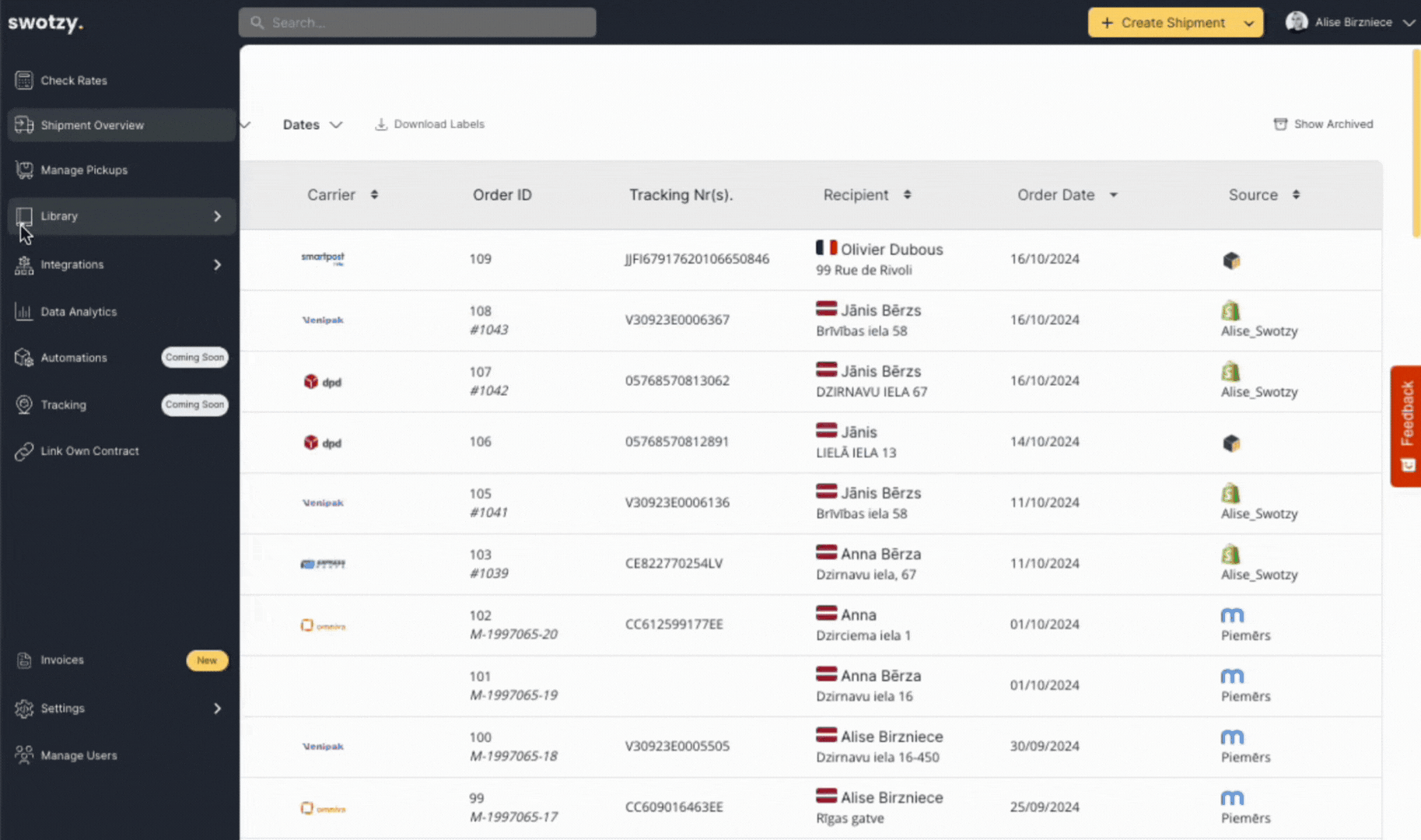Viewport: 1421px width, 840px height.
Task: Click Download Labels arrow icon
Action: 381,124
